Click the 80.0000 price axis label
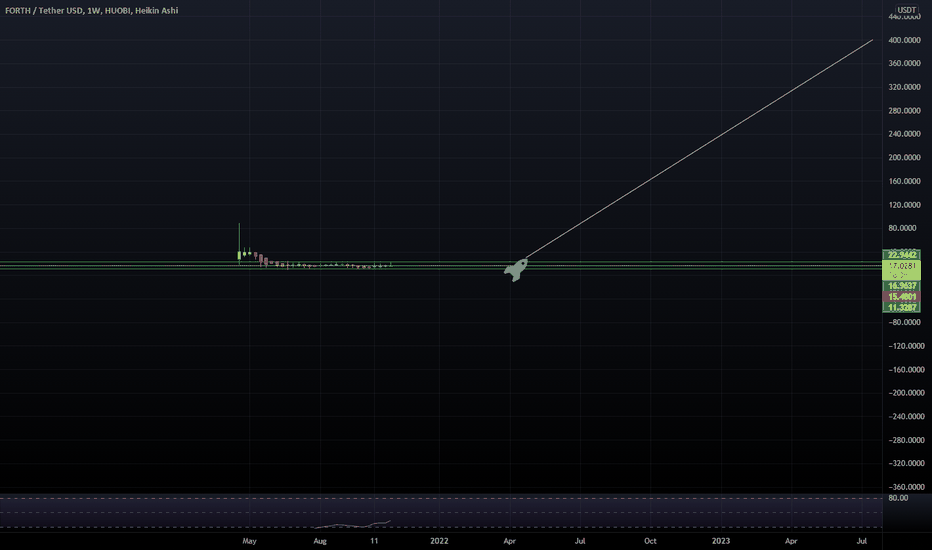Image resolution: width=932 pixels, height=550 pixels. (x=902, y=228)
